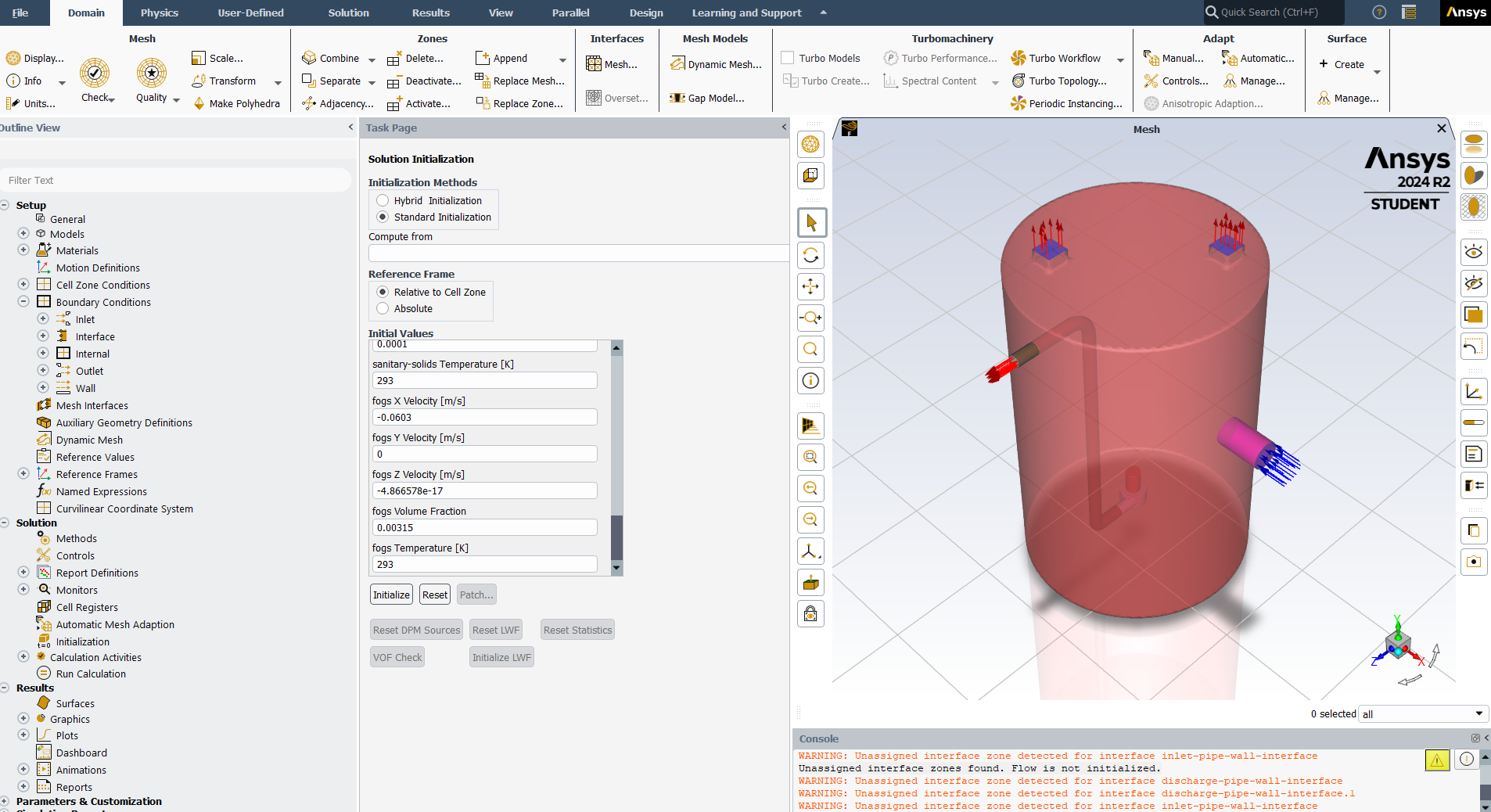
Task: Click the fogs X Velocity input field
Action: [485, 417]
